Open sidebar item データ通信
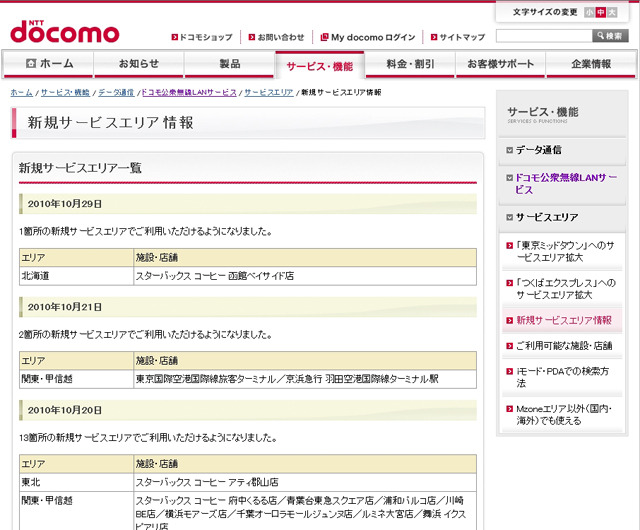Viewport: 640px width, 530px height. (538, 150)
